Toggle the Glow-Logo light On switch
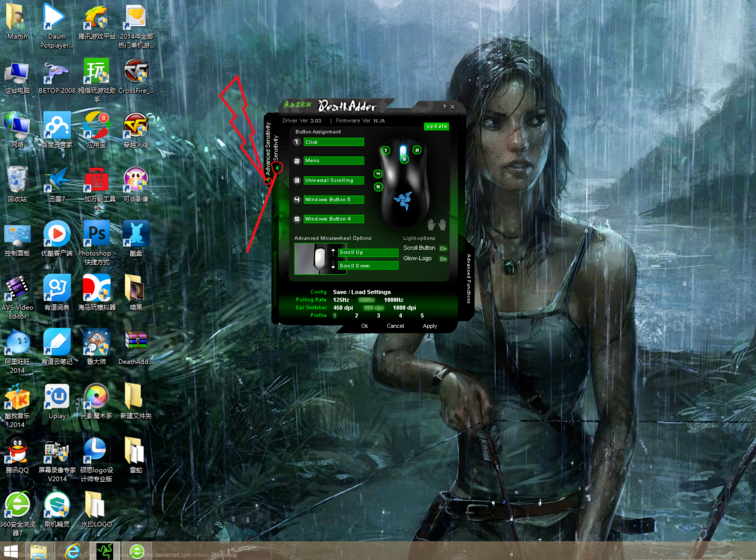756x560 pixels. tap(443, 259)
